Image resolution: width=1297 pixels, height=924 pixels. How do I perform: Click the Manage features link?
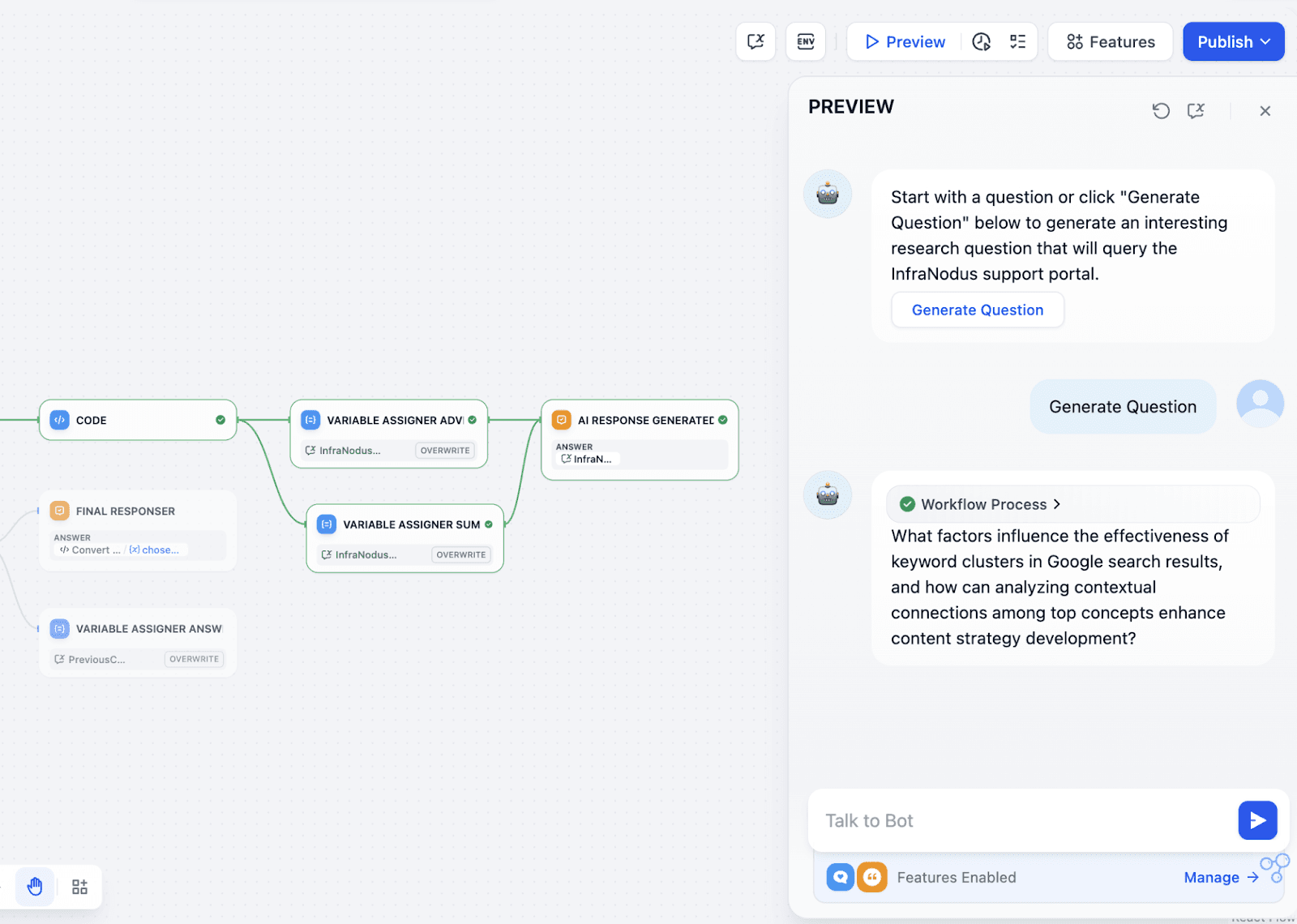(1220, 877)
